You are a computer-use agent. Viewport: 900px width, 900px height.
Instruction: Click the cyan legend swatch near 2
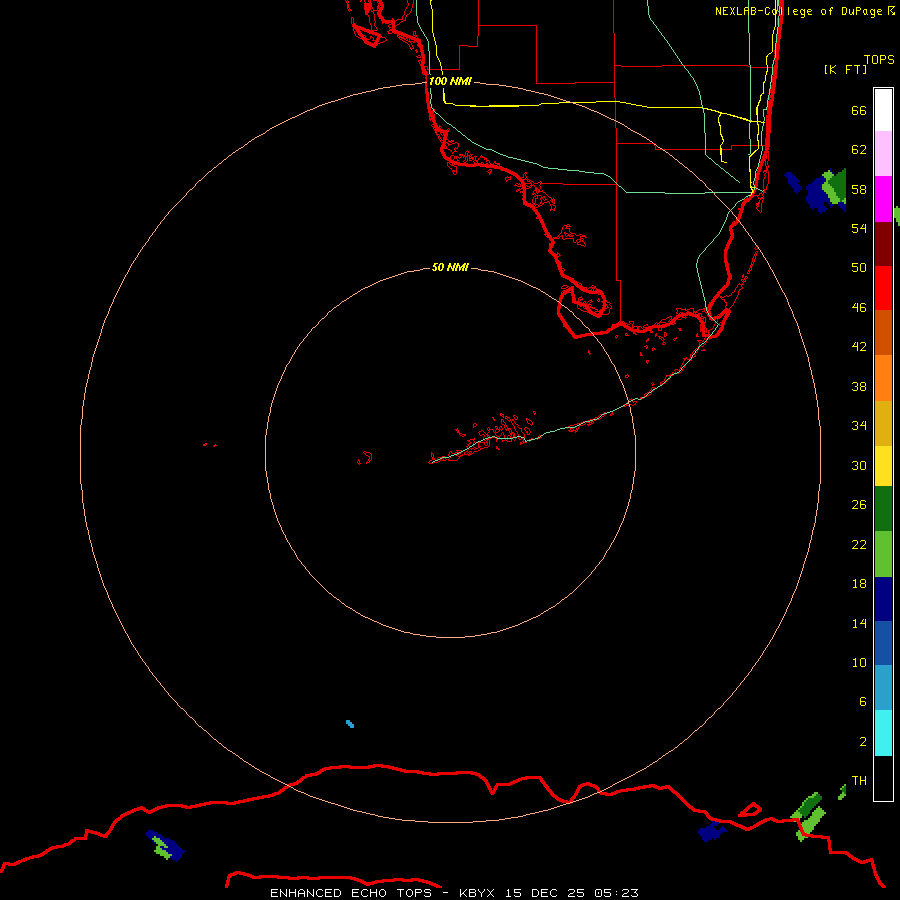pos(883,733)
